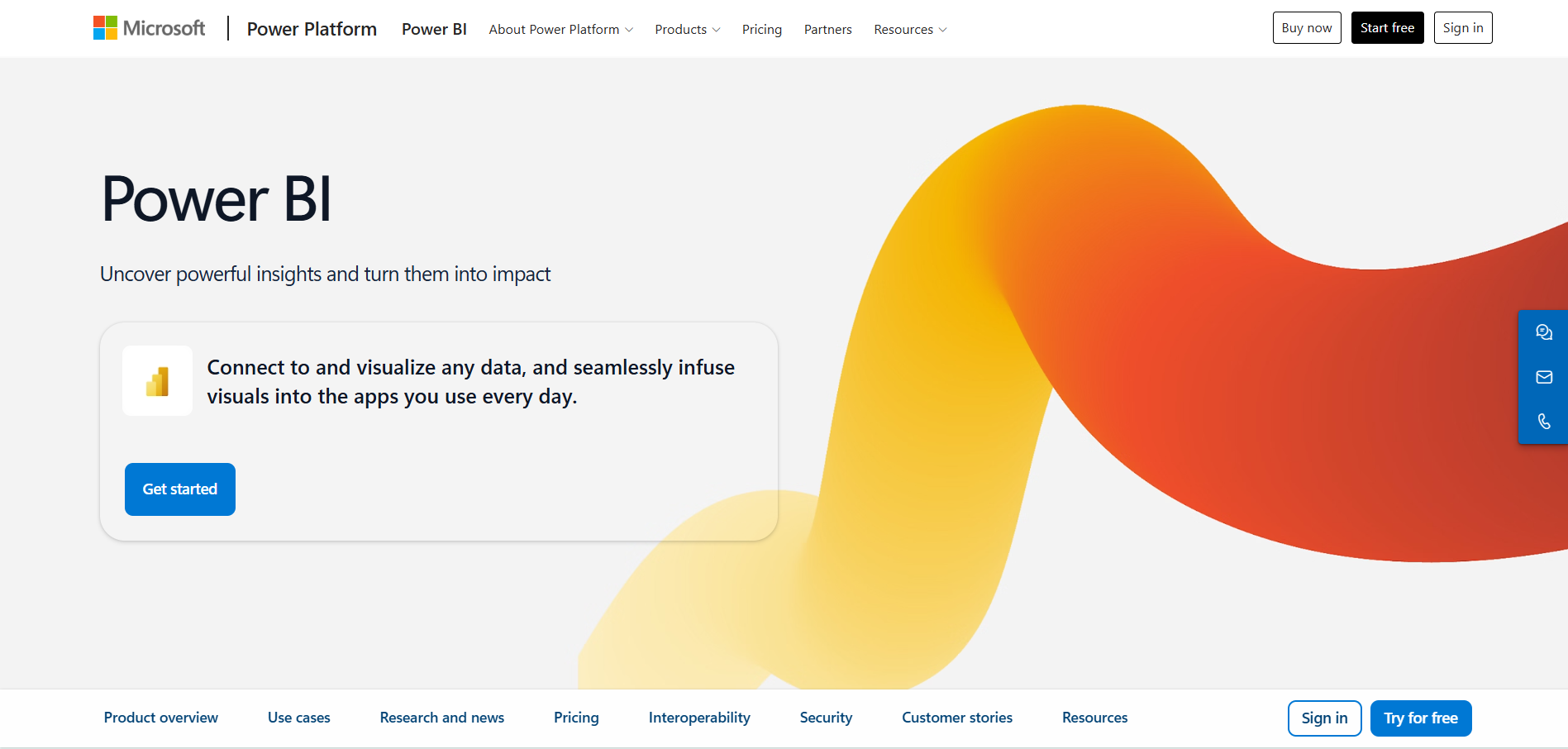Select the Security tab
This screenshot has height=749, width=1568.
[826, 718]
